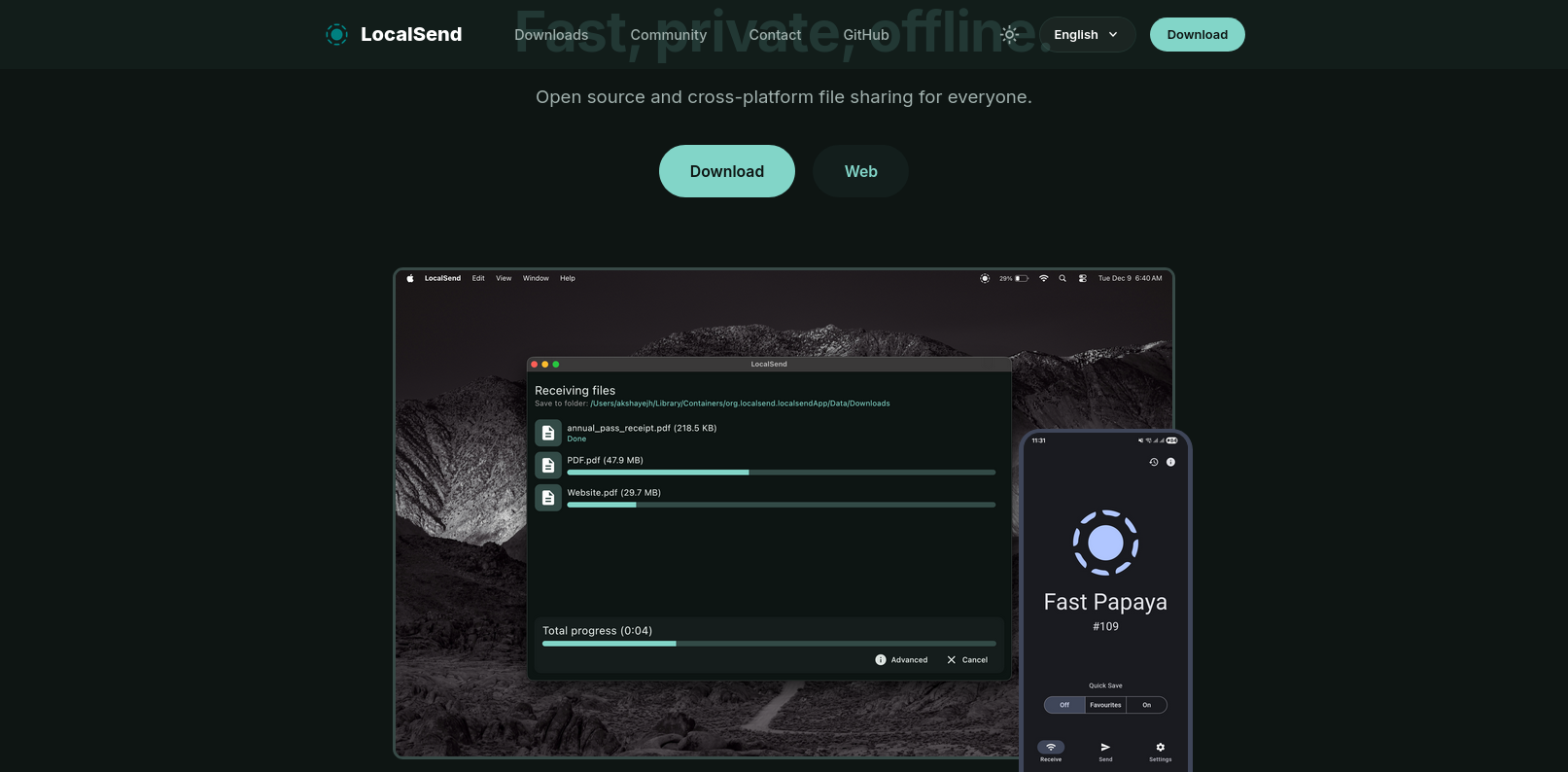Click the '#109' device number
The image size is (1568, 772).
[x=1105, y=627]
